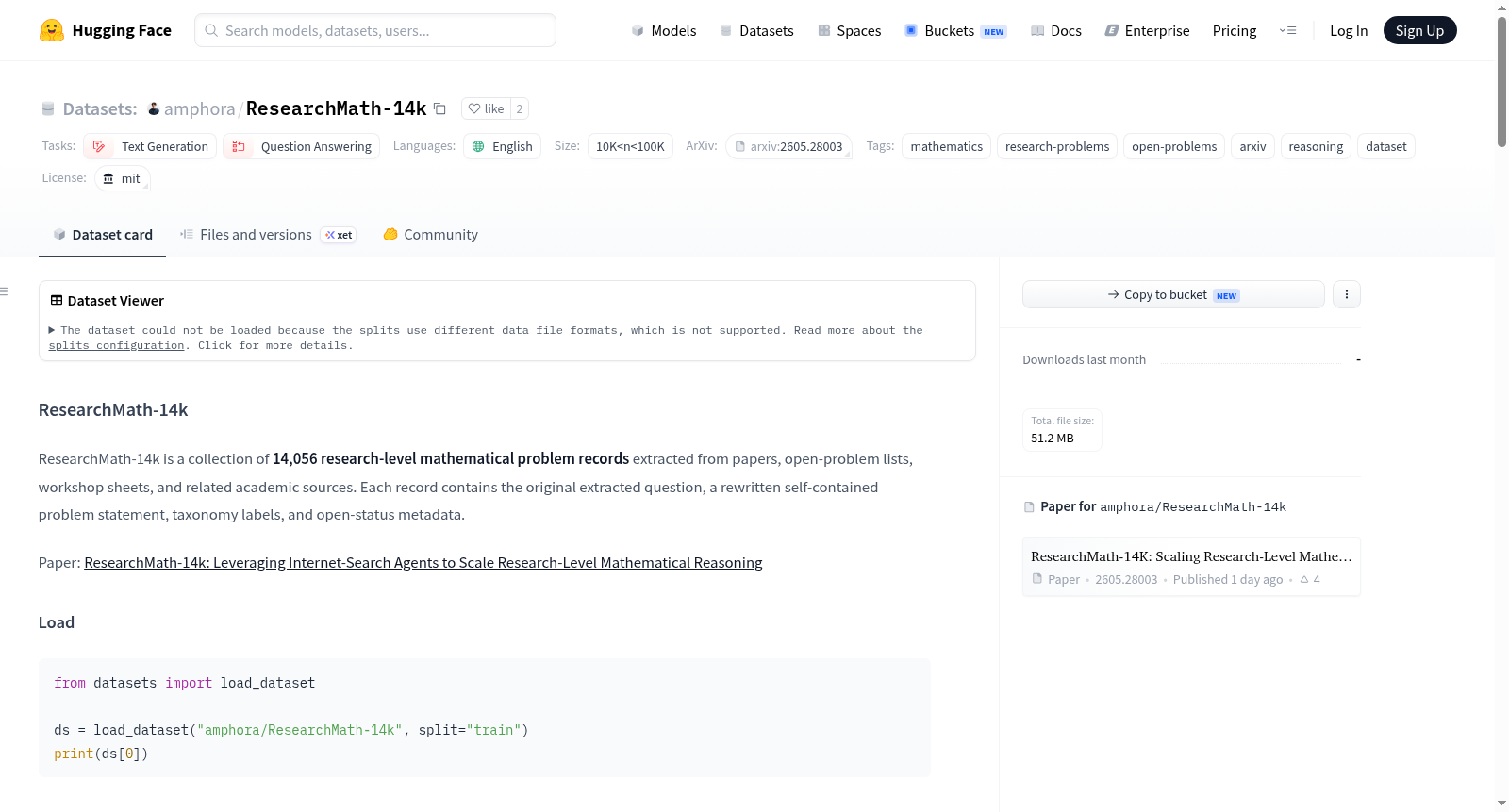Expand the Dataset Viewer error details triangle
Image resolution: width=1509 pixels, height=812 pixels.
(52, 330)
